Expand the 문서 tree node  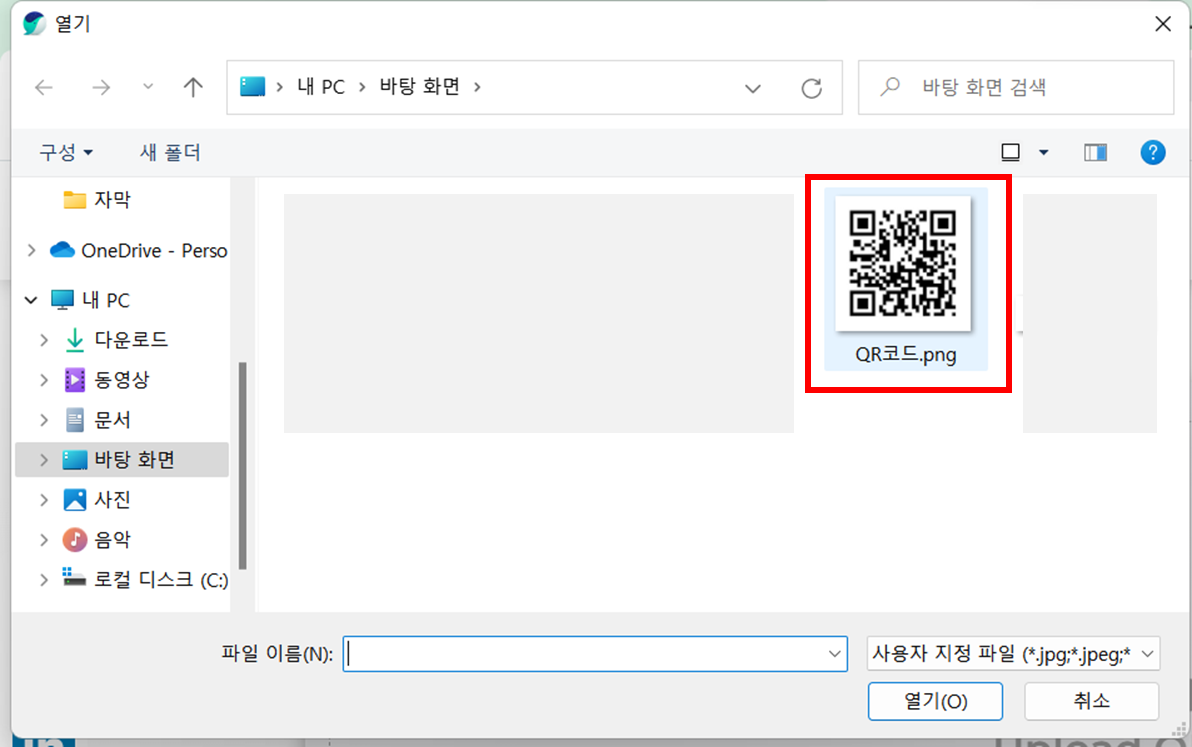click(x=44, y=419)
